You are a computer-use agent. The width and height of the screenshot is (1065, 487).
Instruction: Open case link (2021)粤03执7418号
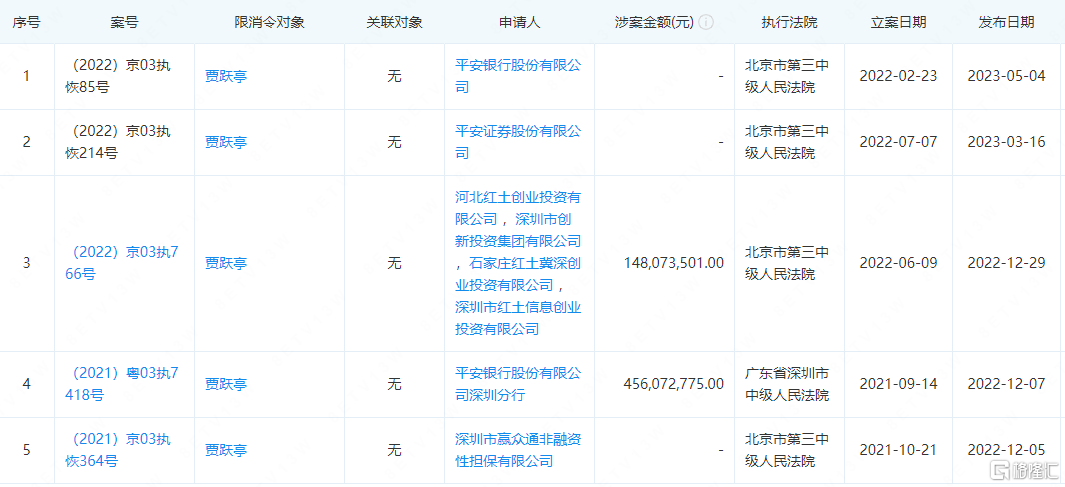click(122, 384)
